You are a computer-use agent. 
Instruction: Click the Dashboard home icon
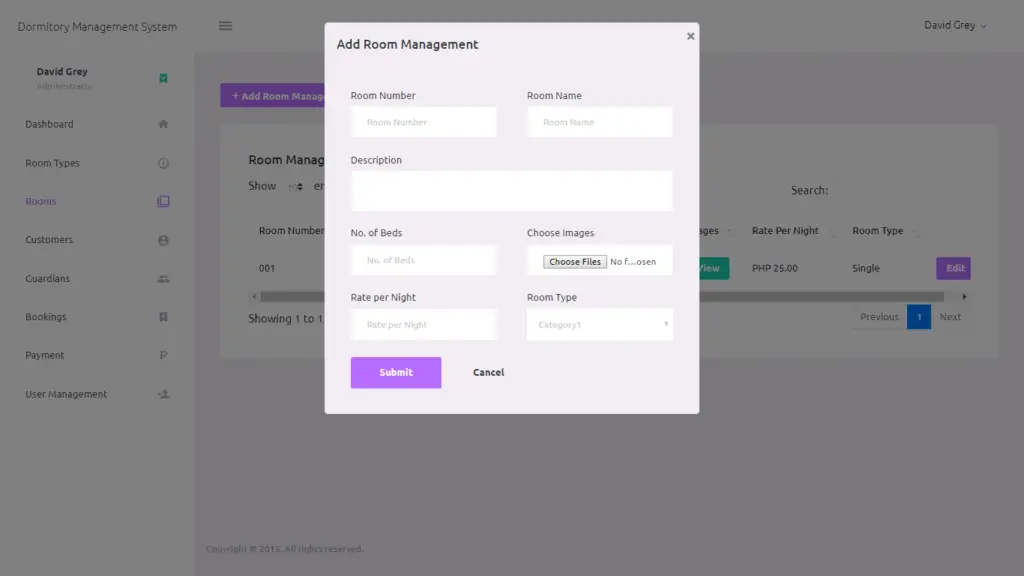[x=163, y=123]
